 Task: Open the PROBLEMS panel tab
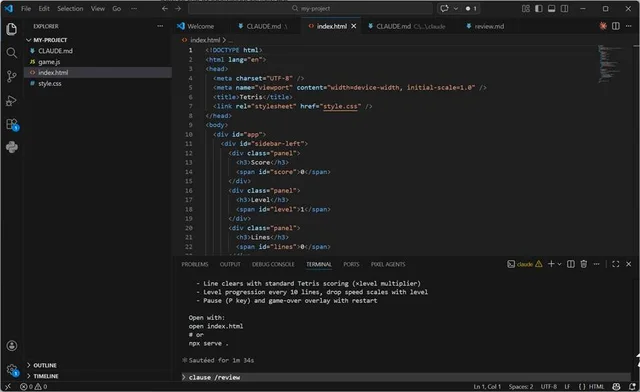point(195,264)
